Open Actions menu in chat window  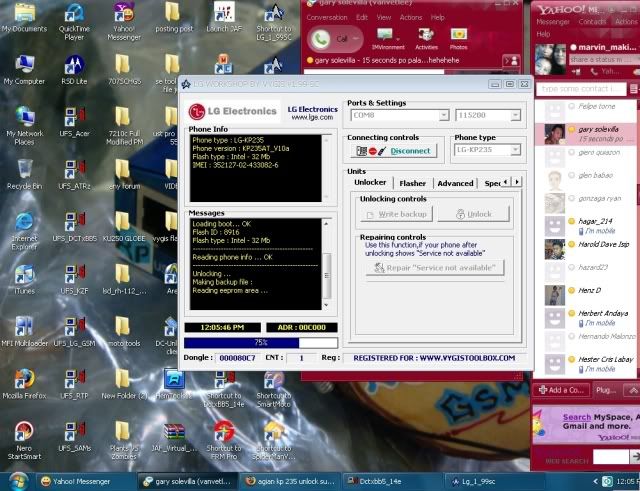point(411,18)
